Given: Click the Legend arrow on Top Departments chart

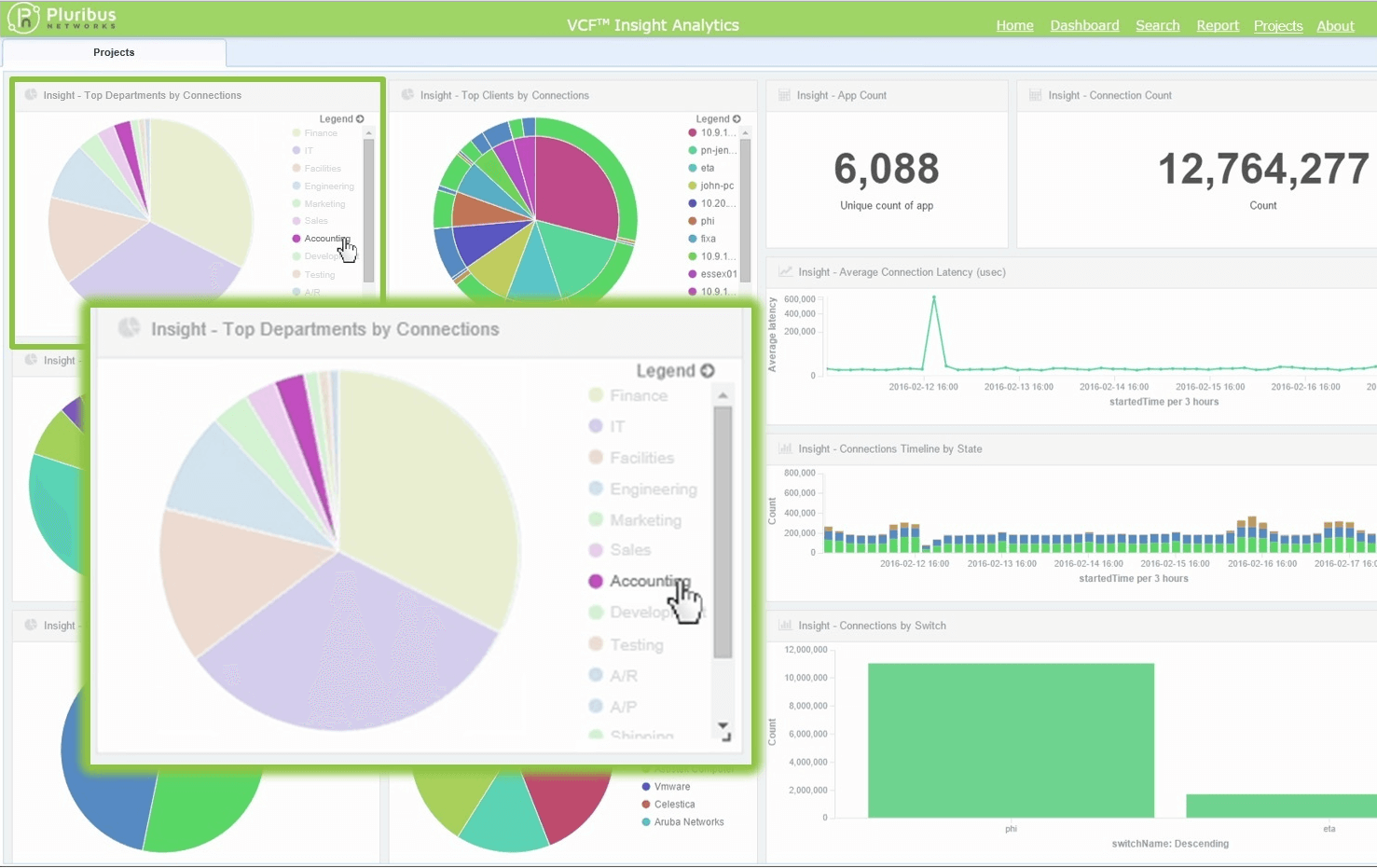Looking at the screenshot, I should click(x=360, y=118).
